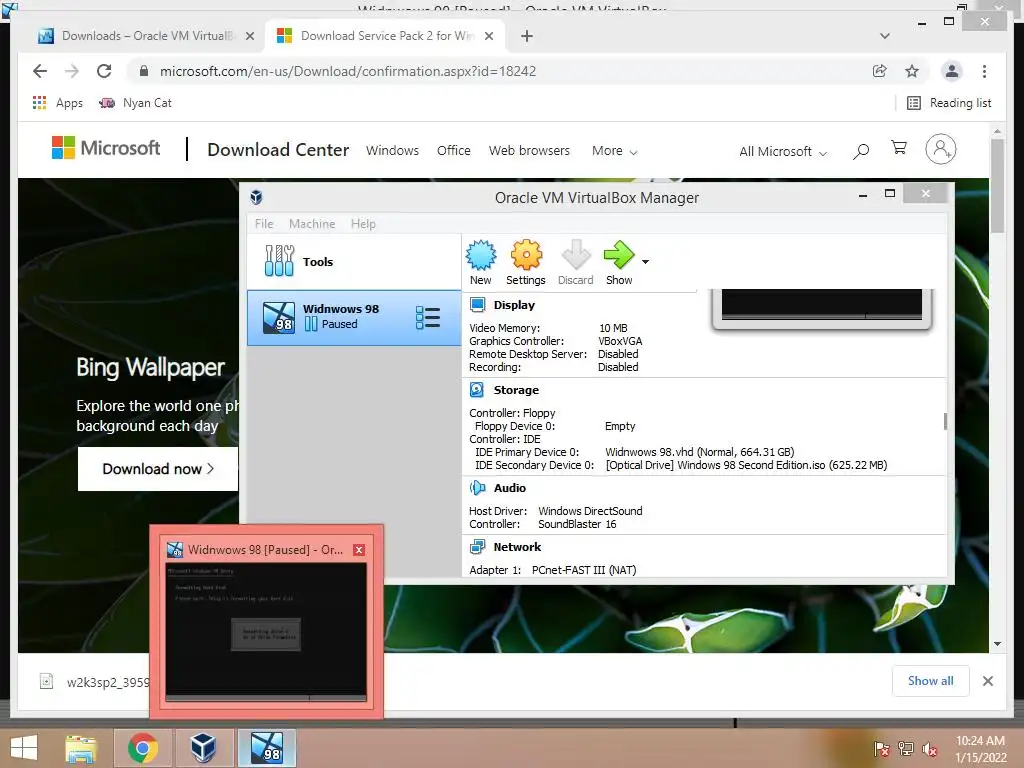Close the Widnwows 98 preview popup
The width and height of the screenshot is (1024, 768).
pyautogui.click(x=359, y=550)
